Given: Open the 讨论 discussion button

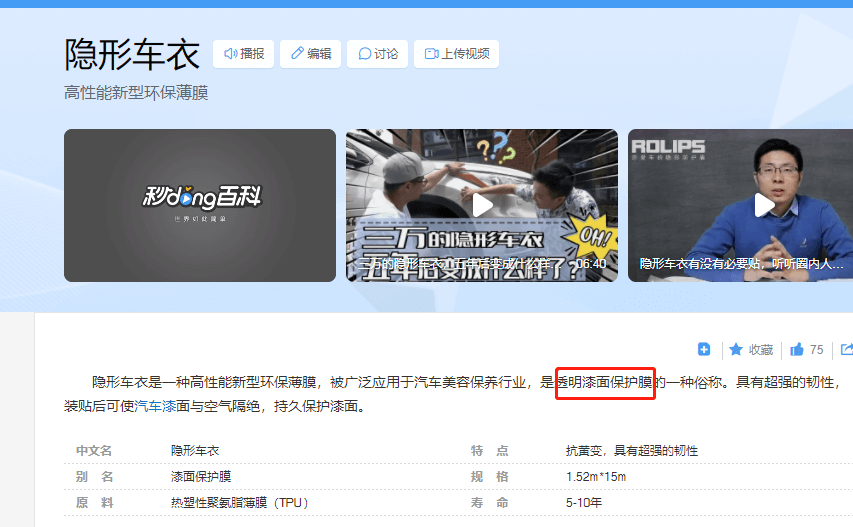Looking at the screenshot, I should coord(377,54).
